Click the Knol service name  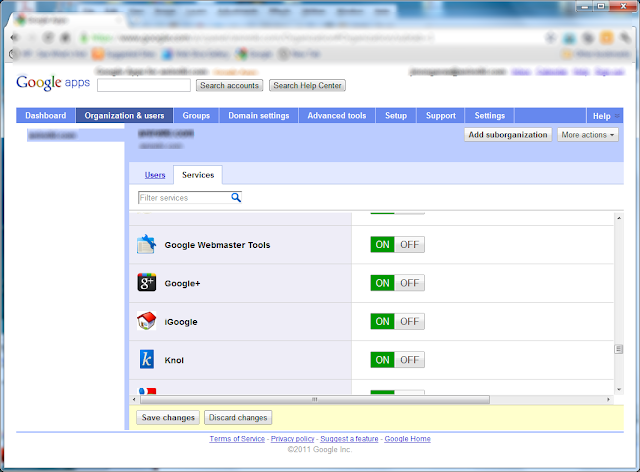(174, 360)
